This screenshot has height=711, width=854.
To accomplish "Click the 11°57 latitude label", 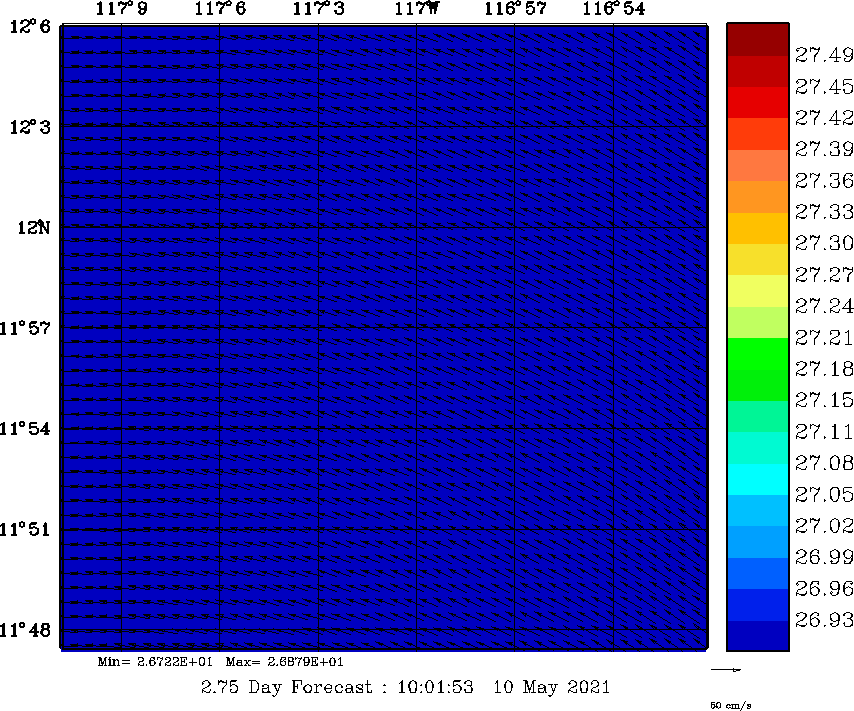I will [25, 328].
